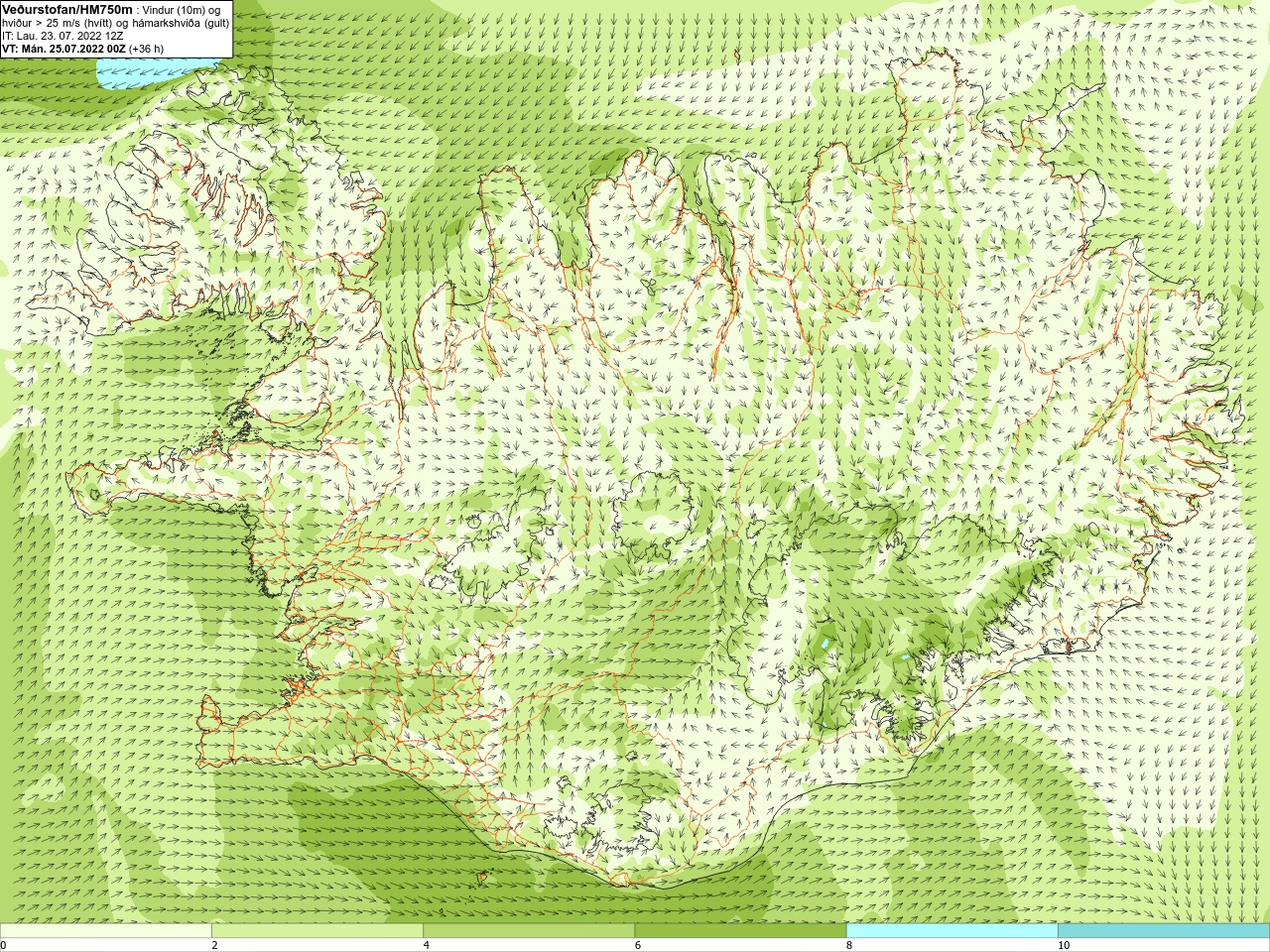This screenshot has width=1270, height=952.
Task: Pick the light cyan 8–10 scale swatch
Action: (x=952, y=931)
